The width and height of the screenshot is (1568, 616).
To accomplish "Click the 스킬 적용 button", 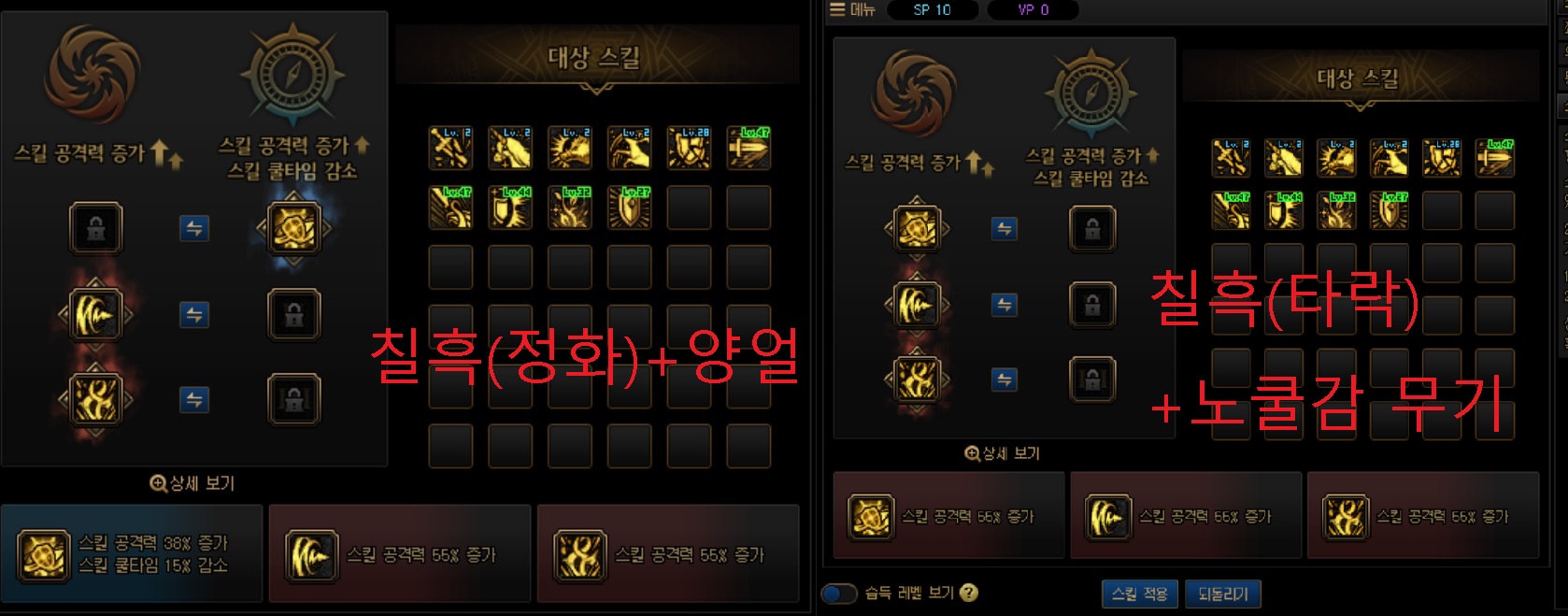I will tap(1140, 594).
